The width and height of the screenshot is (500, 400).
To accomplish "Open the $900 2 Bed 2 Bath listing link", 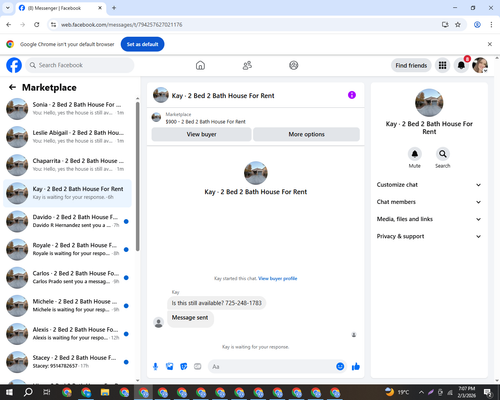I will point(205,122).
